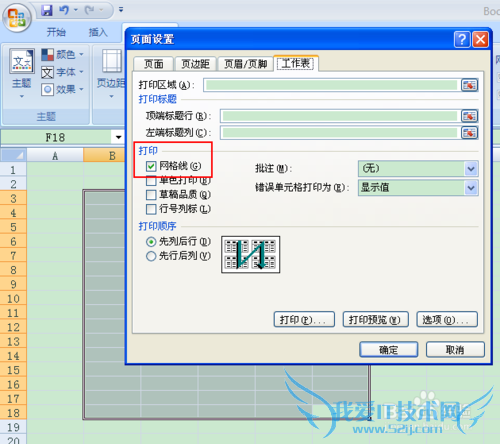
Task: Click the 左端标题列 input field
Action: (x=340, y=133)
